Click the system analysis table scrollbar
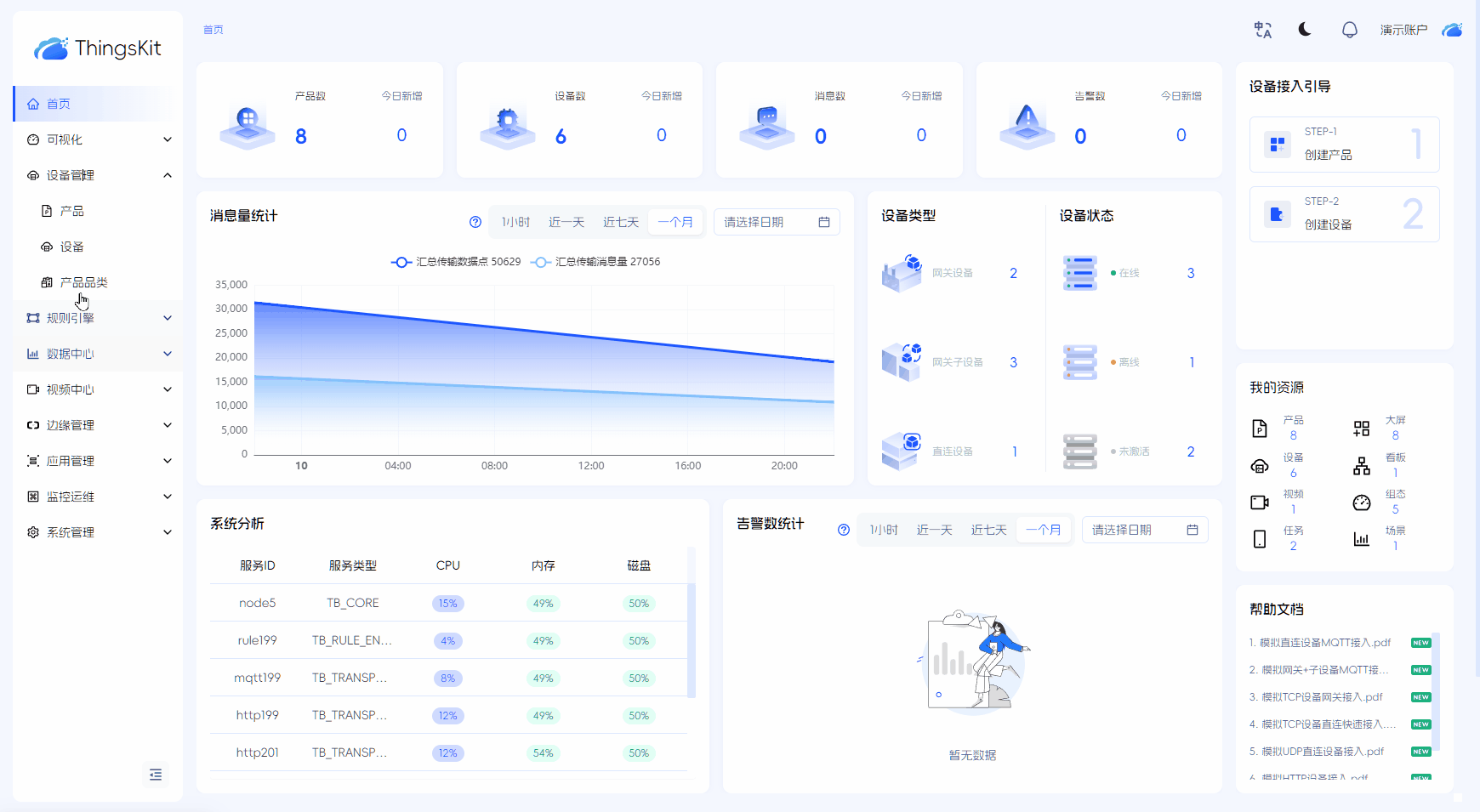1480x812 pixels. coord(692,638)
